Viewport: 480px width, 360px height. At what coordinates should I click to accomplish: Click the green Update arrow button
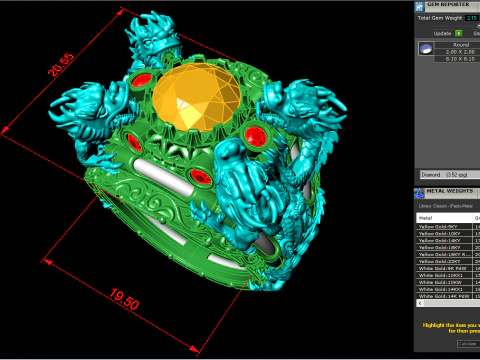click(459, 33)
